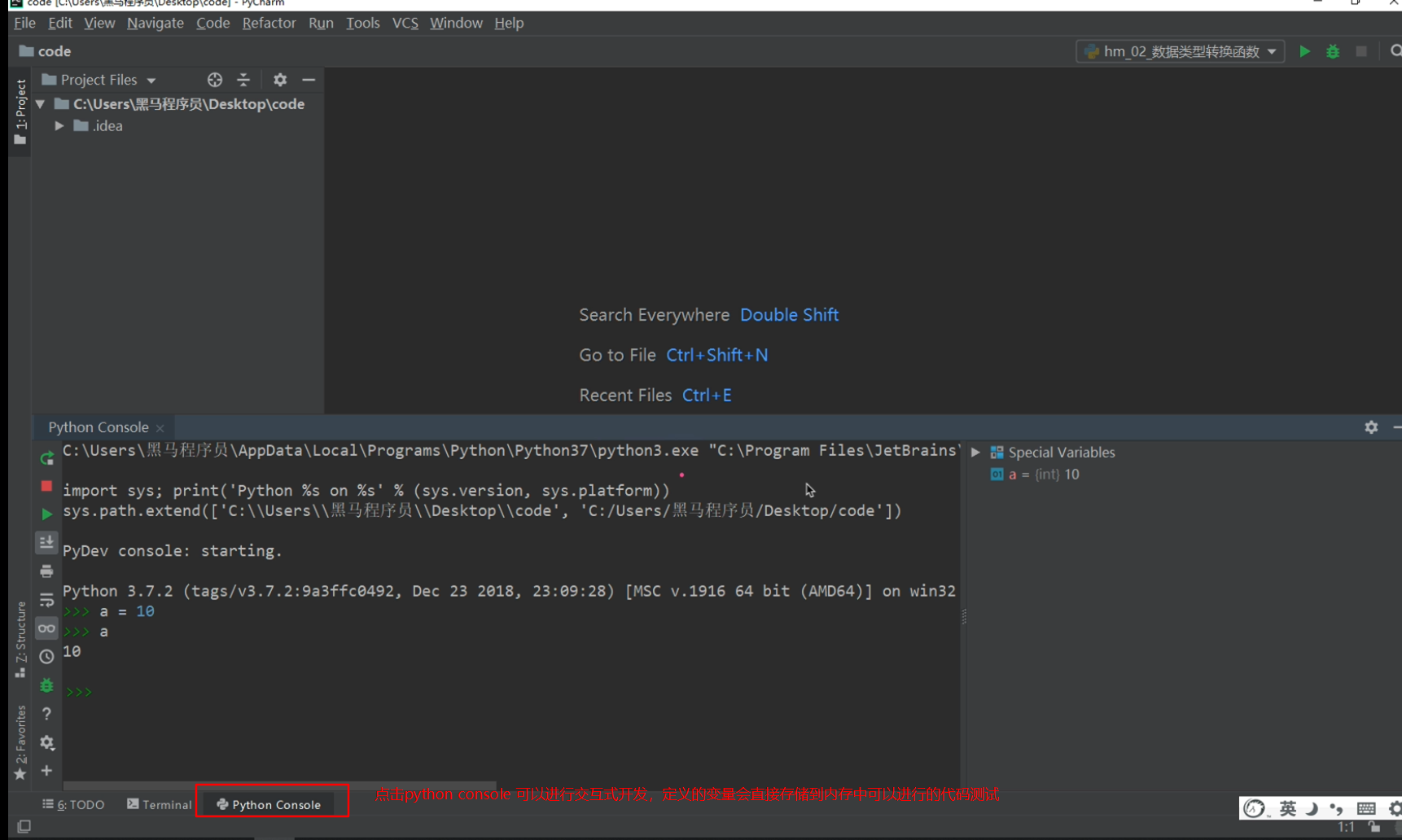
Task: Debug the hm_02 configuration
Action: 1333,51
